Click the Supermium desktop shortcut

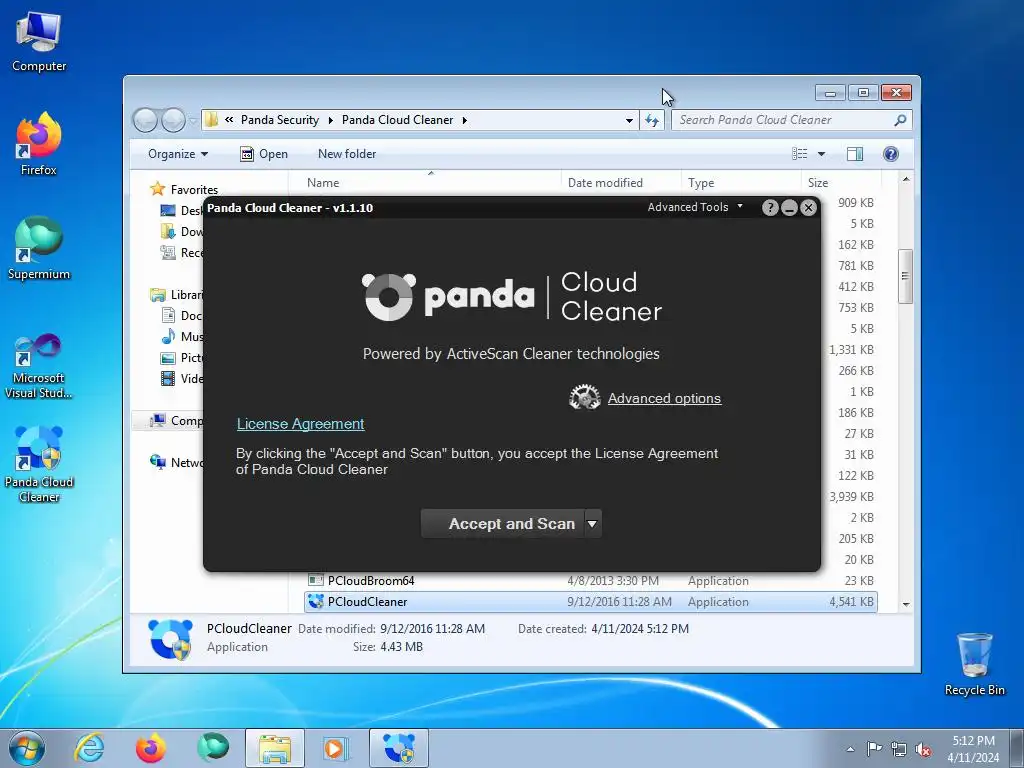pos(39,248)
